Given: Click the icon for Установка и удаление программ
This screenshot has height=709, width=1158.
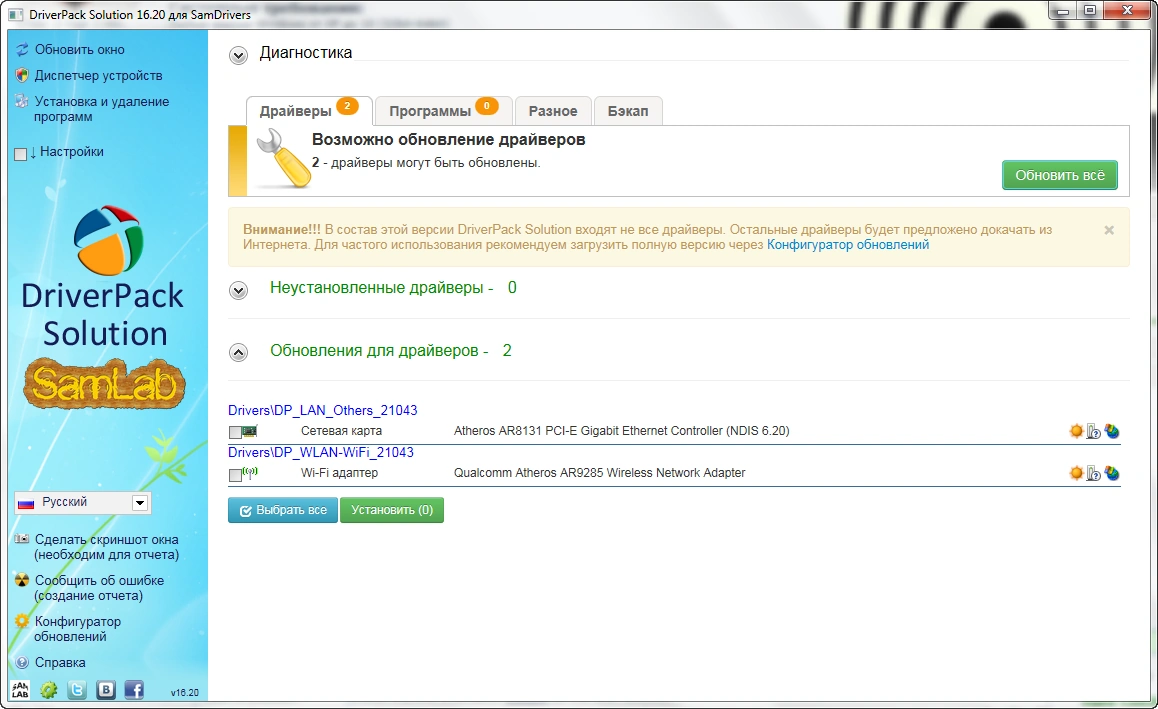Looking at the screenshot, I should click(x=22, y=102).
